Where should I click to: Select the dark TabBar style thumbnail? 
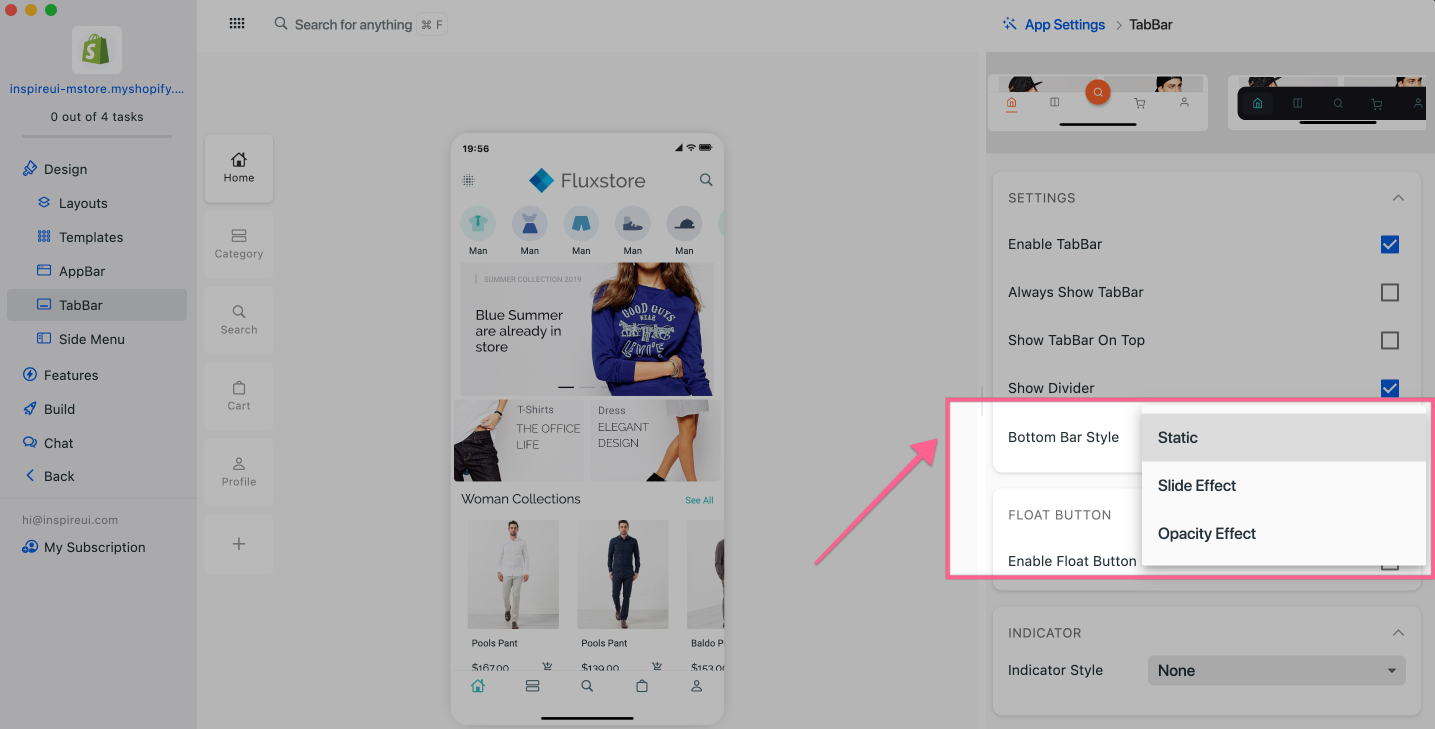pyautogui.click(x=1330, y=103)
